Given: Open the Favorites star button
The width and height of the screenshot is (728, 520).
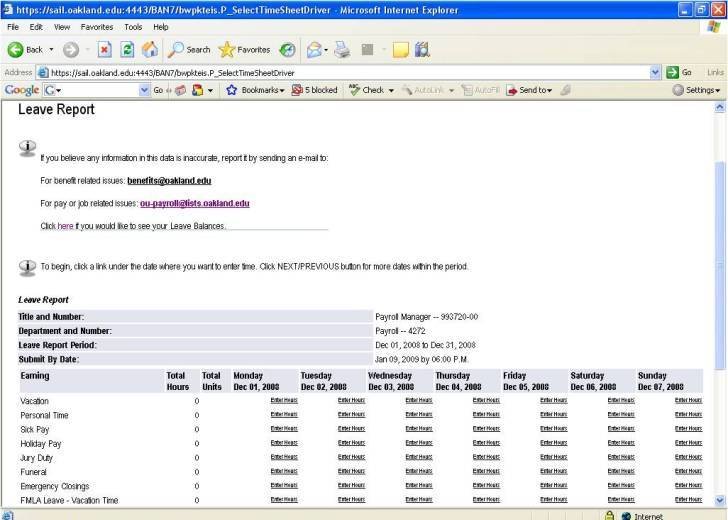Looking at the screenshot, I should tap(245, 49).
